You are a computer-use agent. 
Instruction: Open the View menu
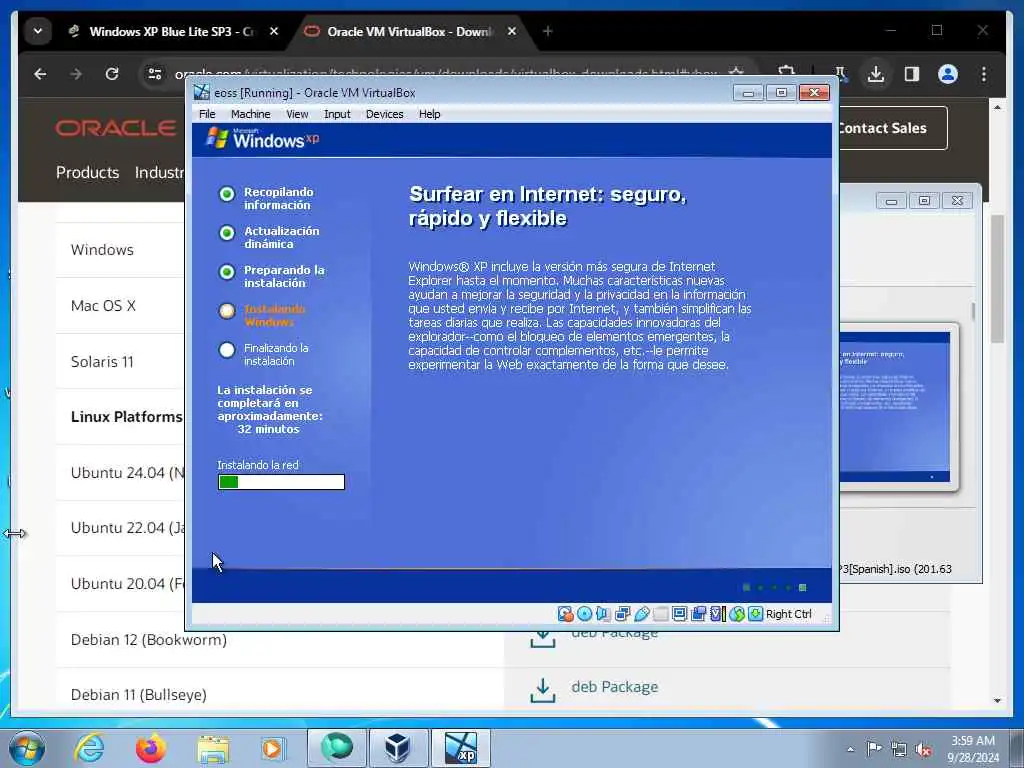pyautogui.click(x=297, y=114)
